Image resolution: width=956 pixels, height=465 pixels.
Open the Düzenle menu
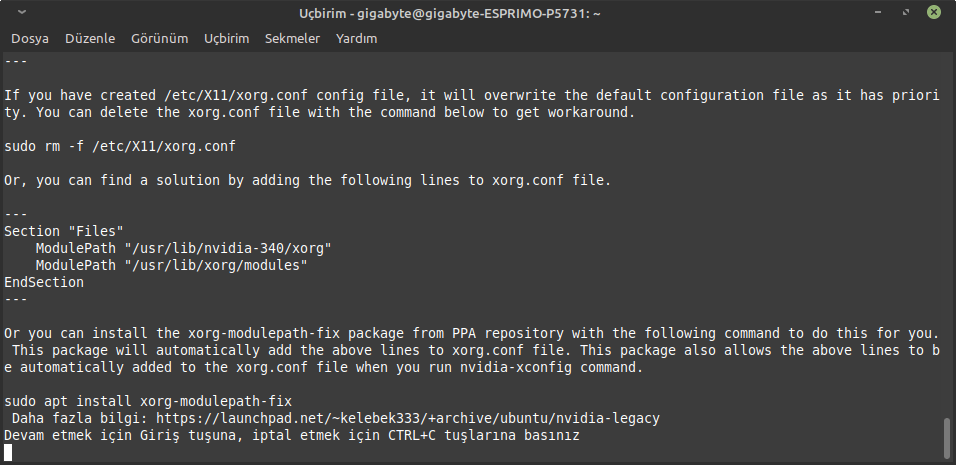coord(90,39)
